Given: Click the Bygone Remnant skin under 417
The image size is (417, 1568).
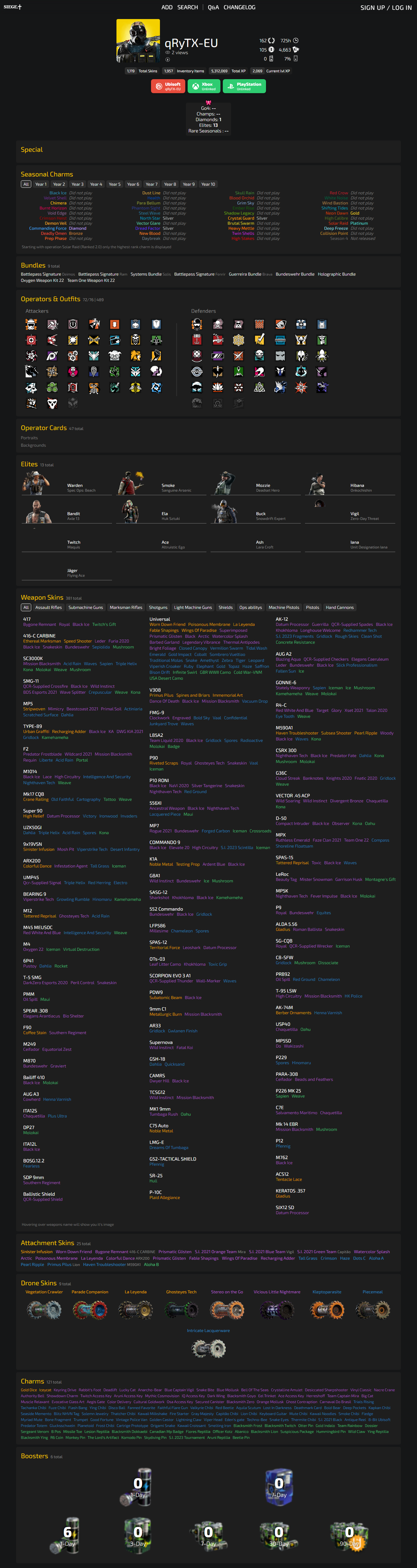Looking at the screenshot, I should tap(40, 625).
